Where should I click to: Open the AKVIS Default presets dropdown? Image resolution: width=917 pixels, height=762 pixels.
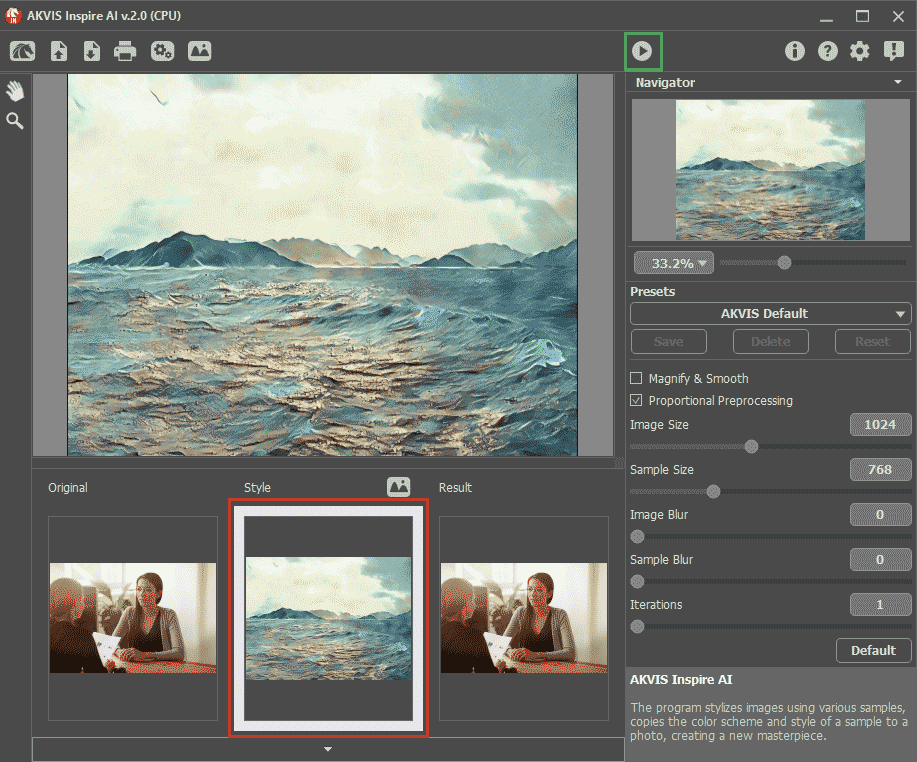[x=770, y=314]
